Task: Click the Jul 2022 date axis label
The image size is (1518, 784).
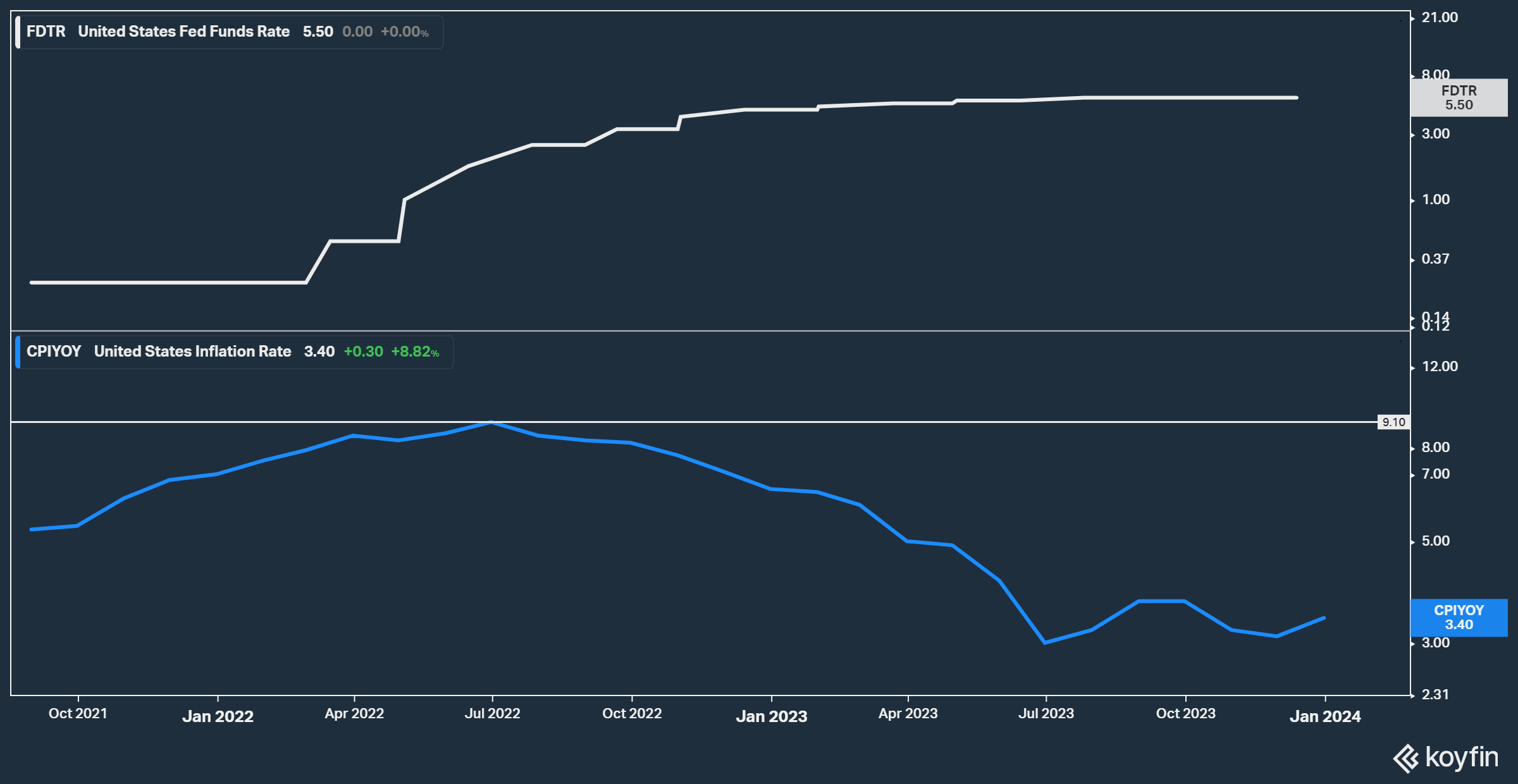Action: tap(492, 714)
